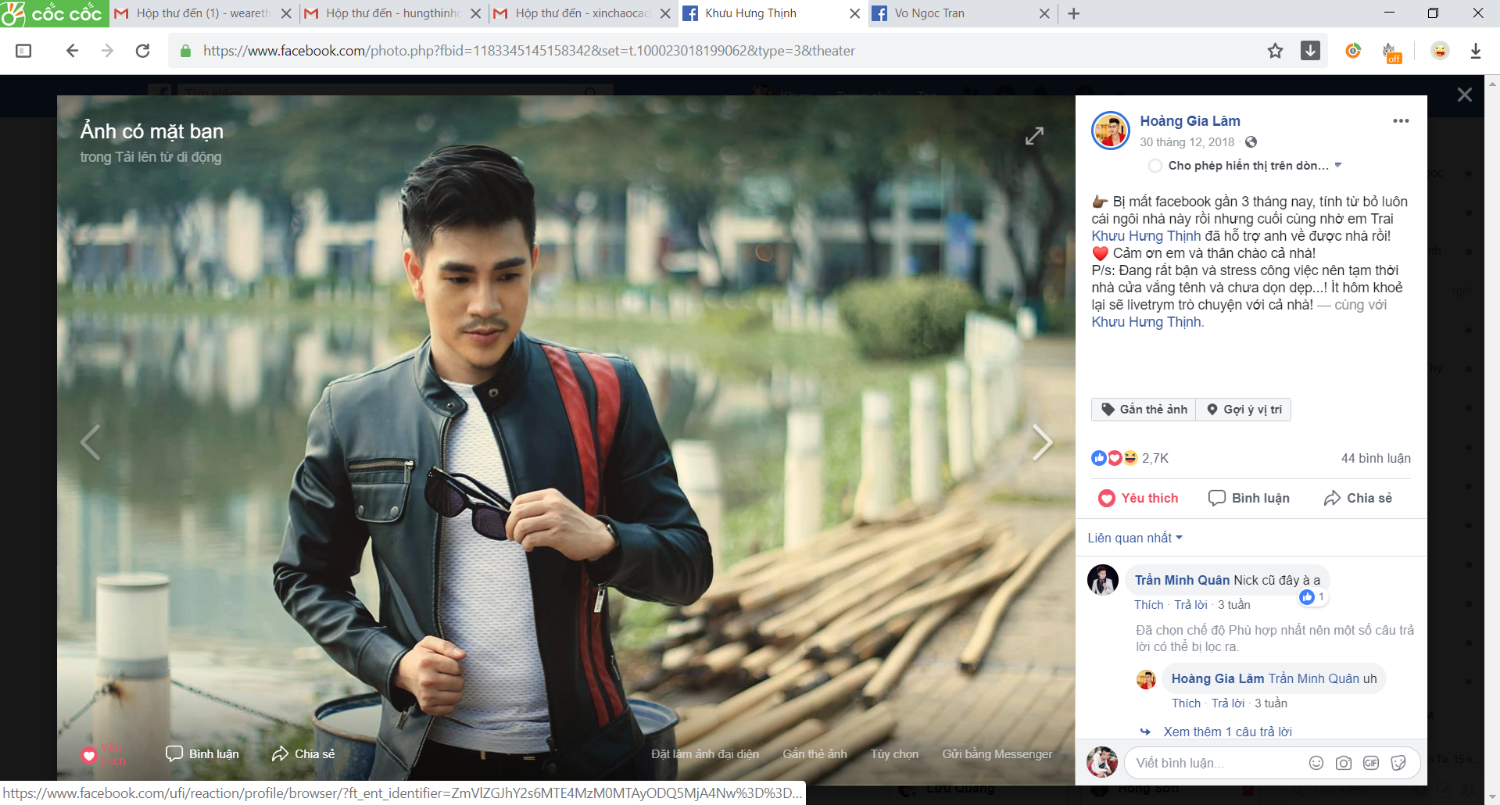1500x805 pixels.
Task: Switch to Hộp thư đến wearethe Gmail tab
Action: [202, 14]
